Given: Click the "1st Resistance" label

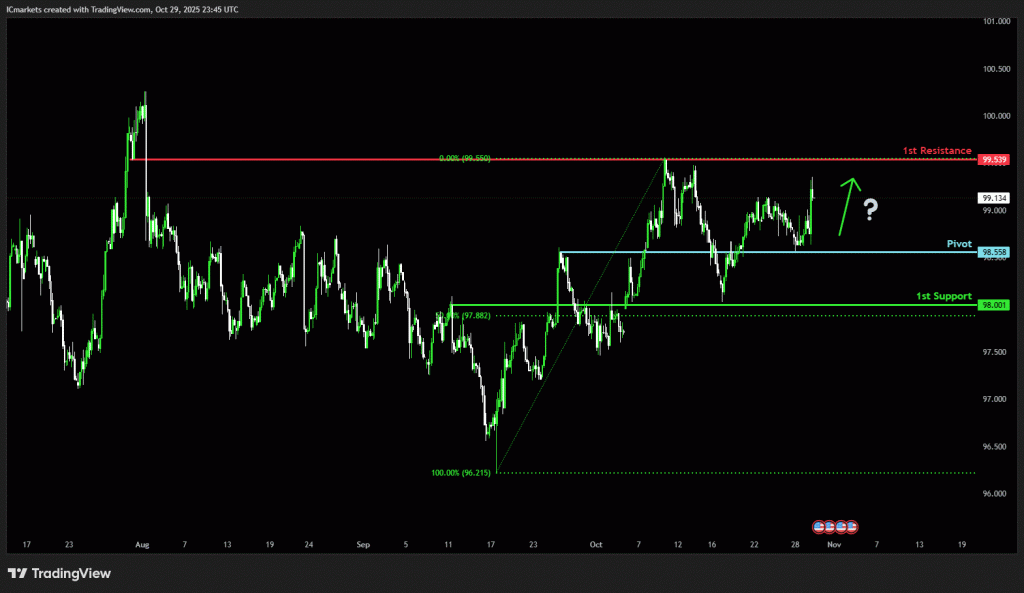Looking at the screenshot, I should tap(936, 151).
